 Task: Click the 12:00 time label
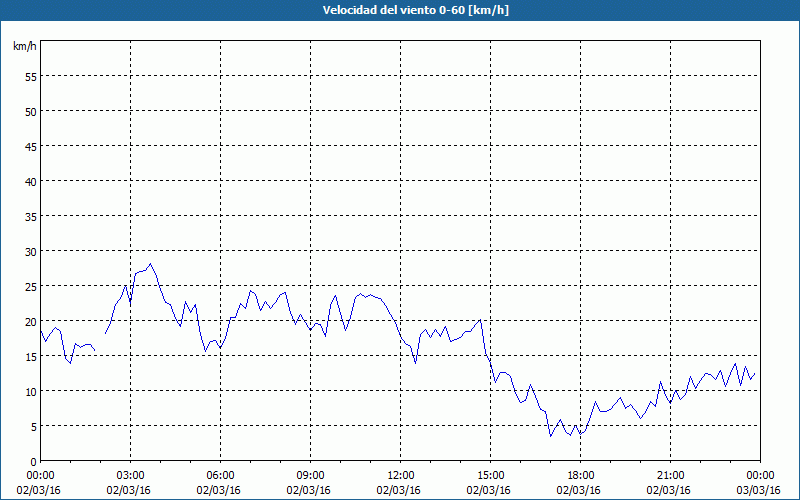401,476
